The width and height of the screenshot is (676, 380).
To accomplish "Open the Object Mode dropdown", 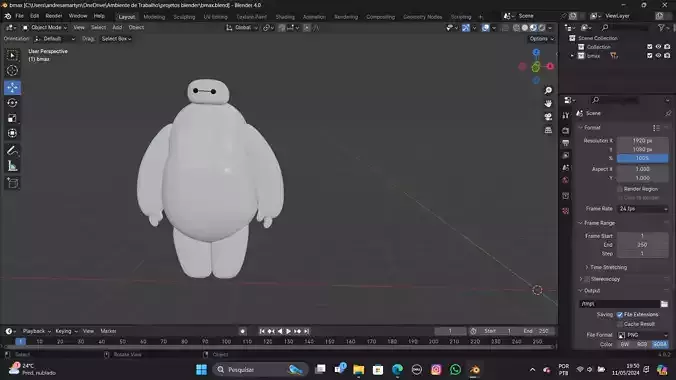I will [45, 28].
